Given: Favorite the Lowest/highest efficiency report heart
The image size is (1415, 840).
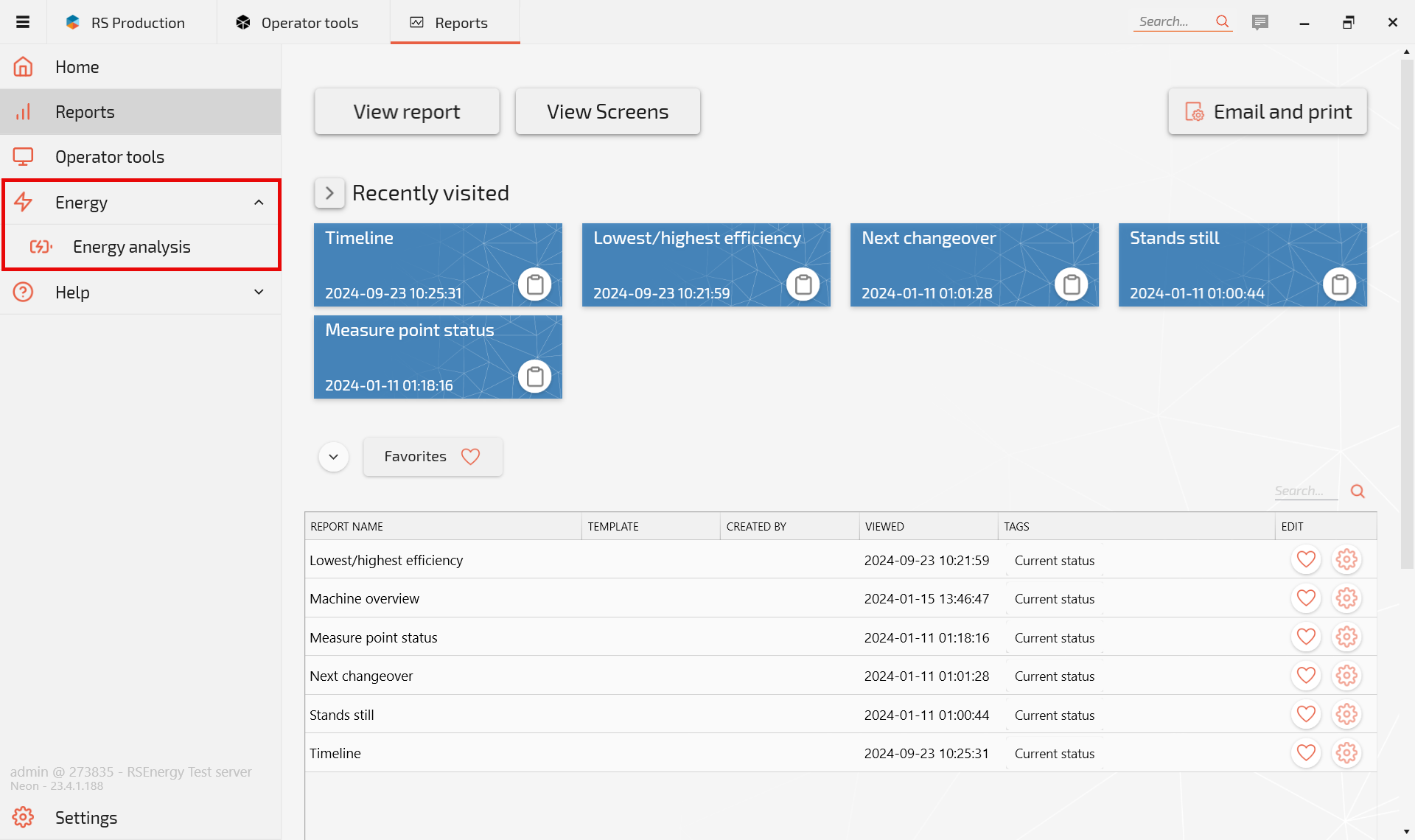Looking at the screenshot, I should pos(1306,560).
